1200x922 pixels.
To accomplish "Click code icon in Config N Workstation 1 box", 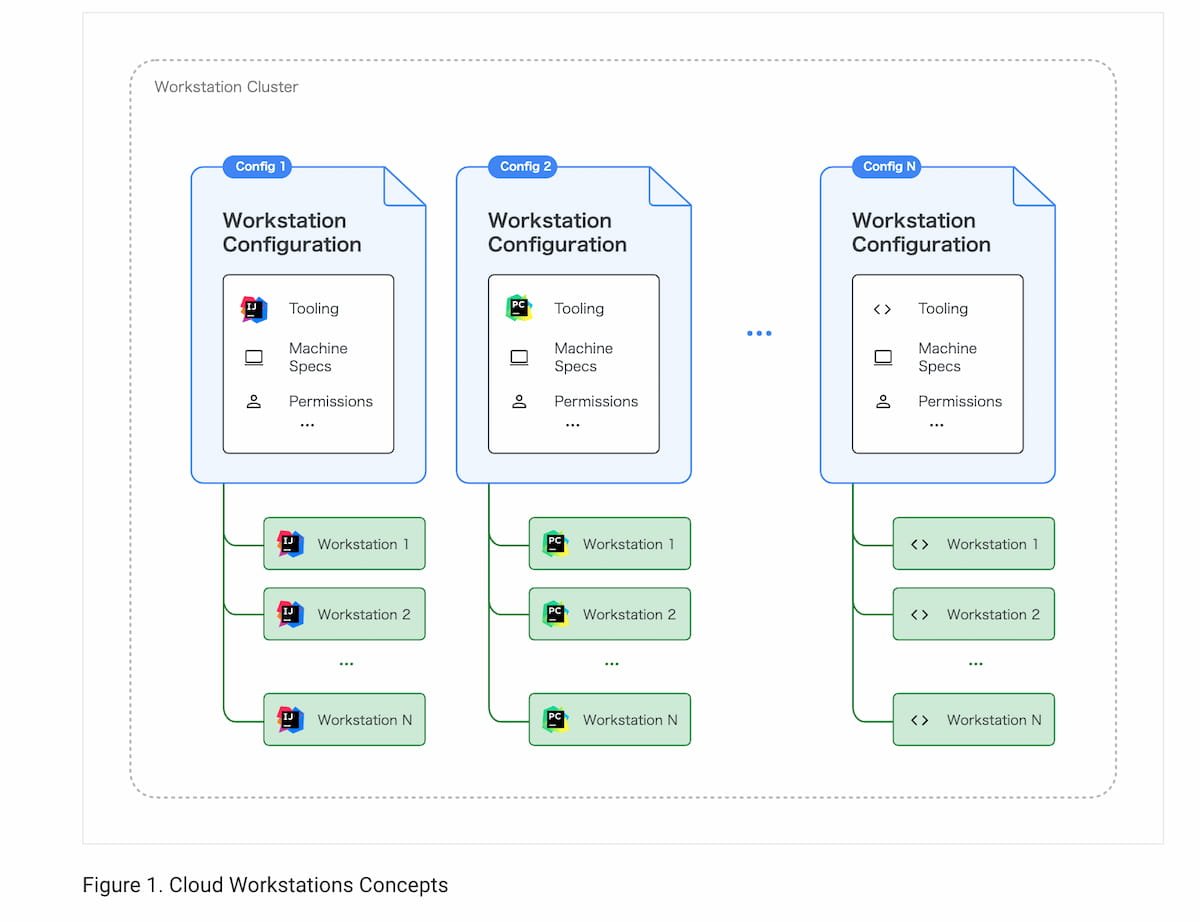I will point(920,544).
